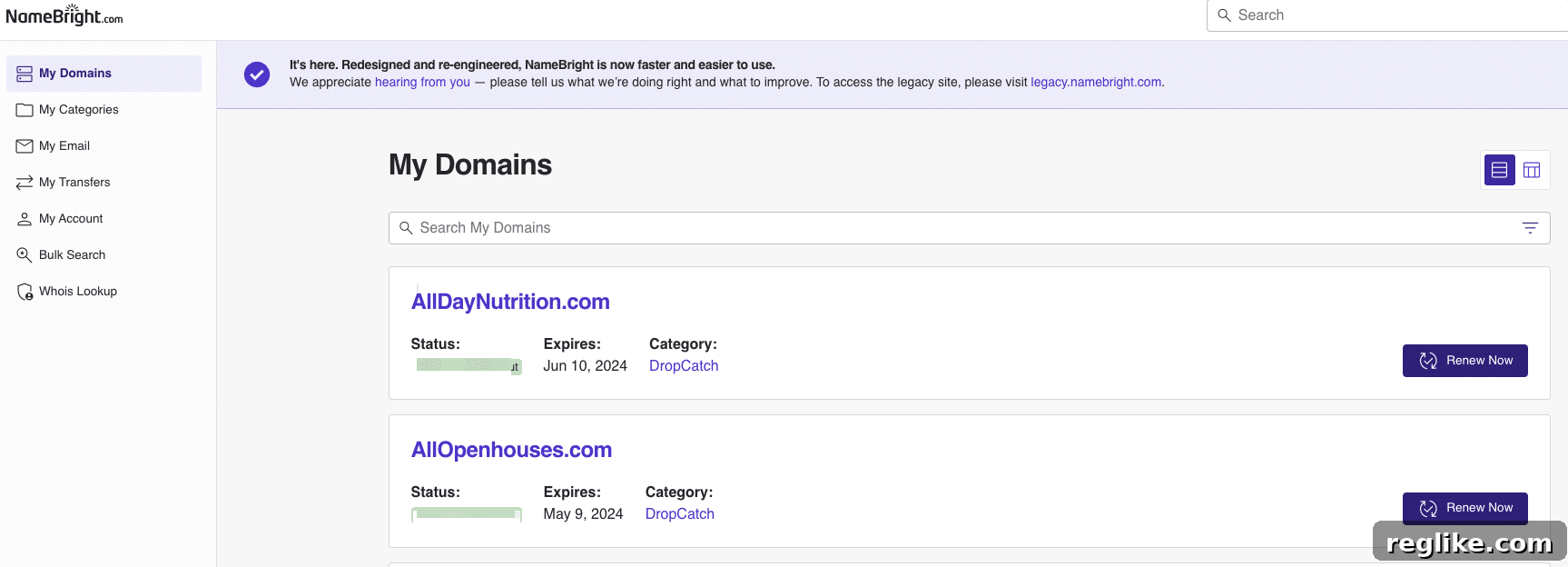Switch to table view layout icon

tap(1532, 170)
